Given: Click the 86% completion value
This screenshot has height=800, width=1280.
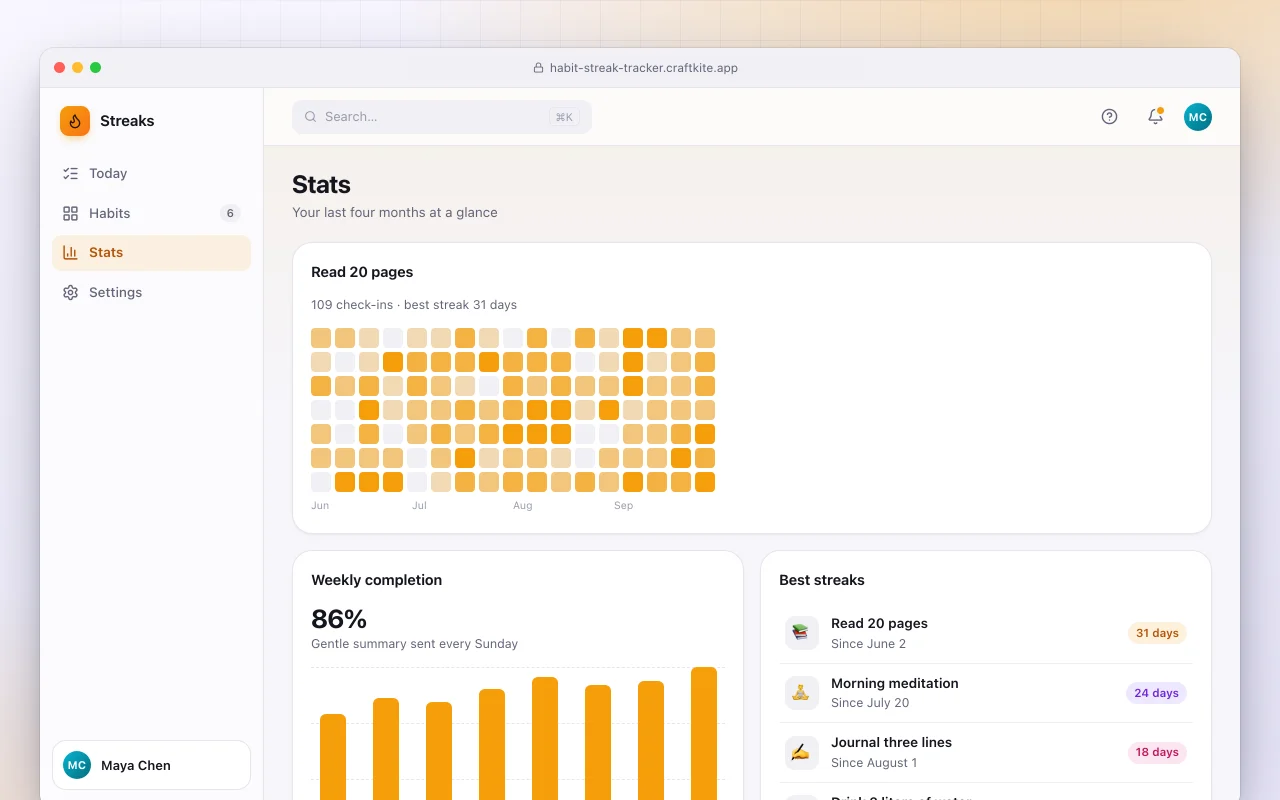Looking at the screenshot, I should pos(339,619).
